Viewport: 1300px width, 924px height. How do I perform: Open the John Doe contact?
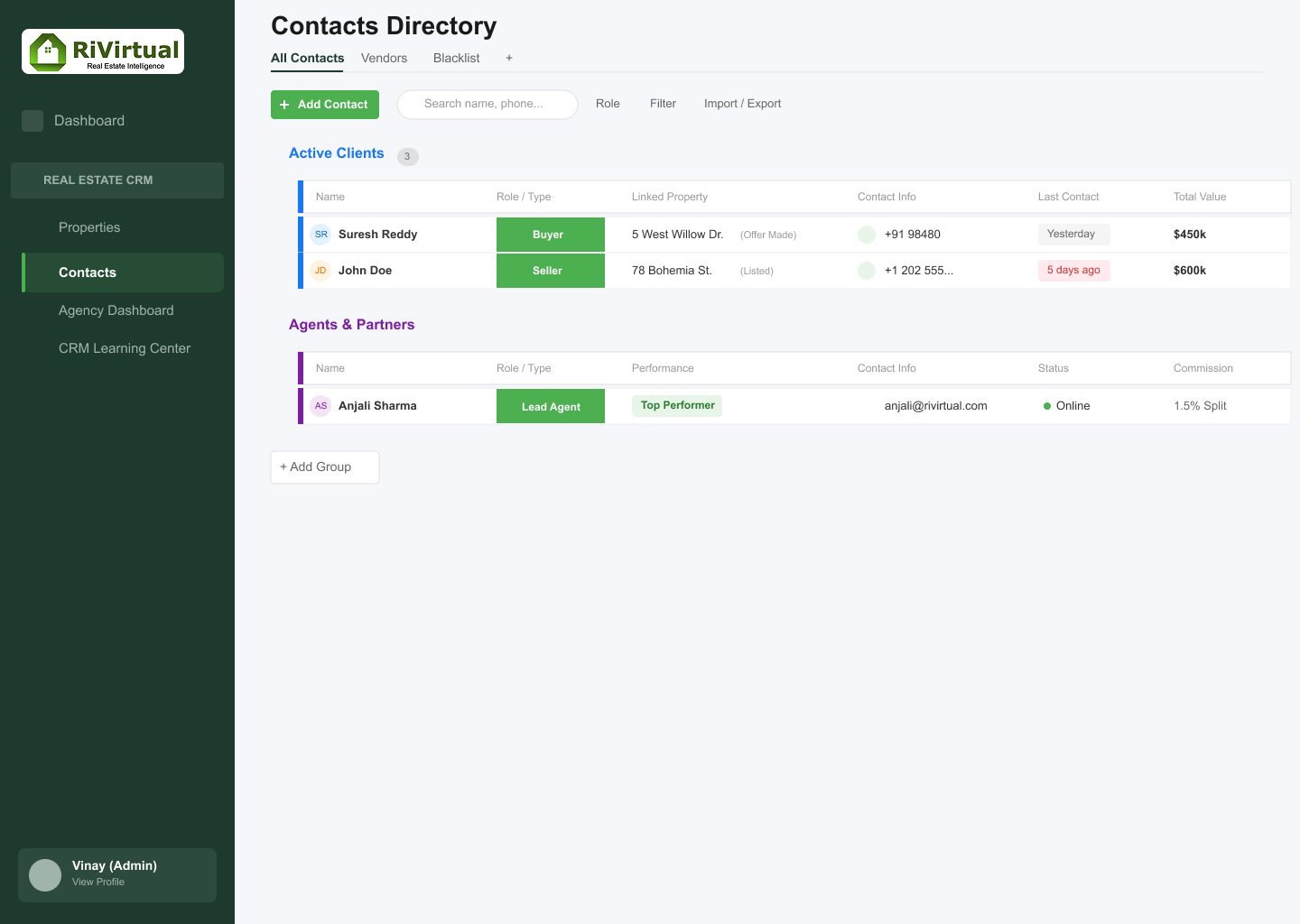[x=365, y=271]
